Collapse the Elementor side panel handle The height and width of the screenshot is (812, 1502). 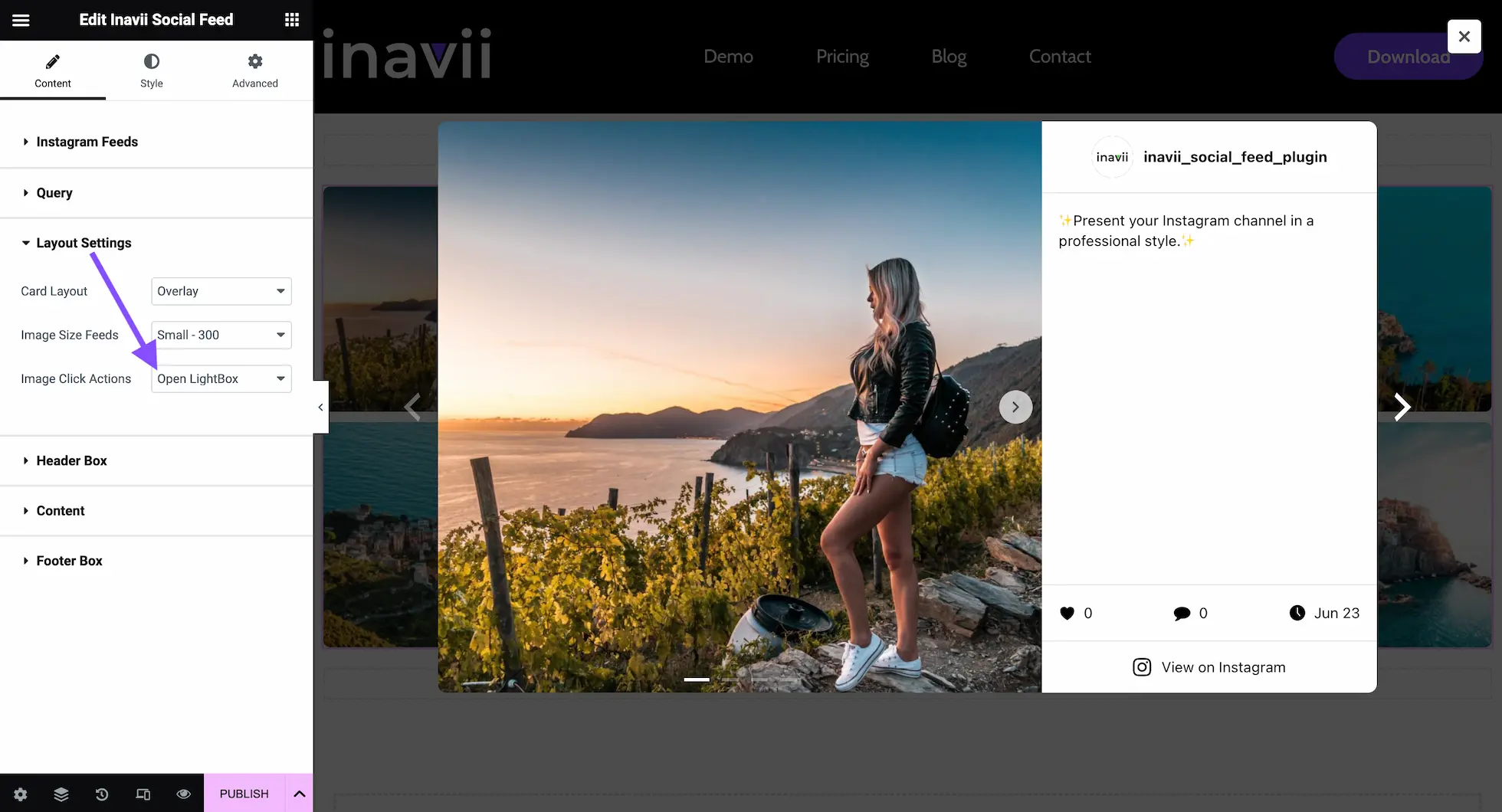tap(320, 408)
